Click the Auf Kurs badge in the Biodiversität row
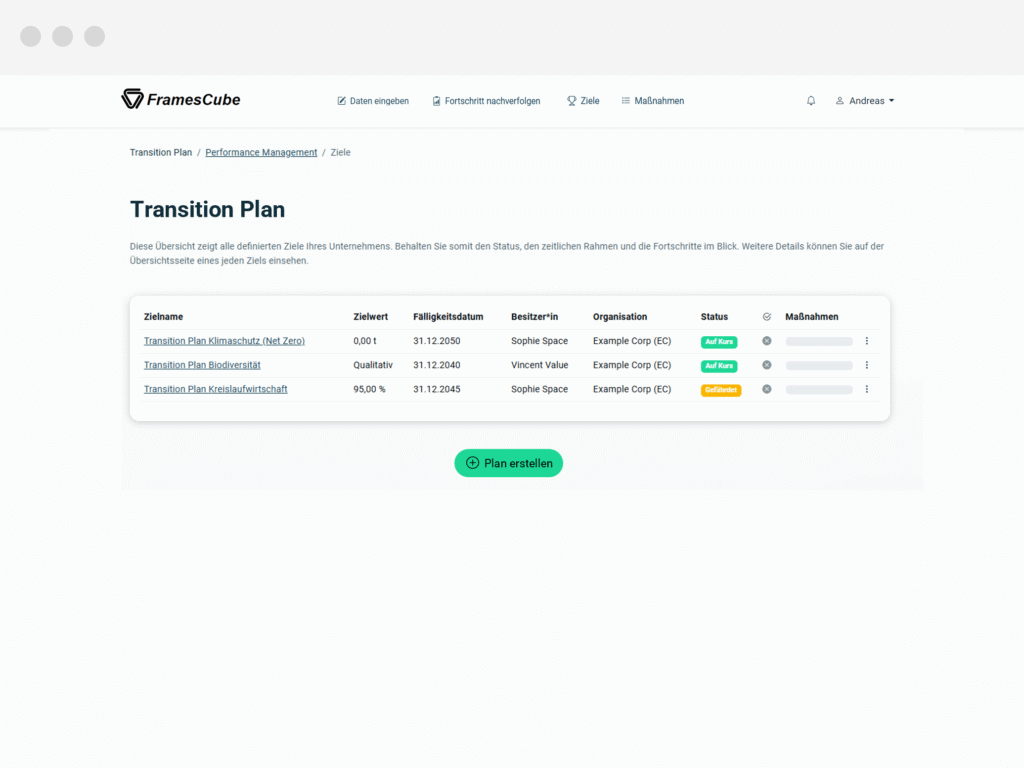1024x768 pixels. coord(719,366)
